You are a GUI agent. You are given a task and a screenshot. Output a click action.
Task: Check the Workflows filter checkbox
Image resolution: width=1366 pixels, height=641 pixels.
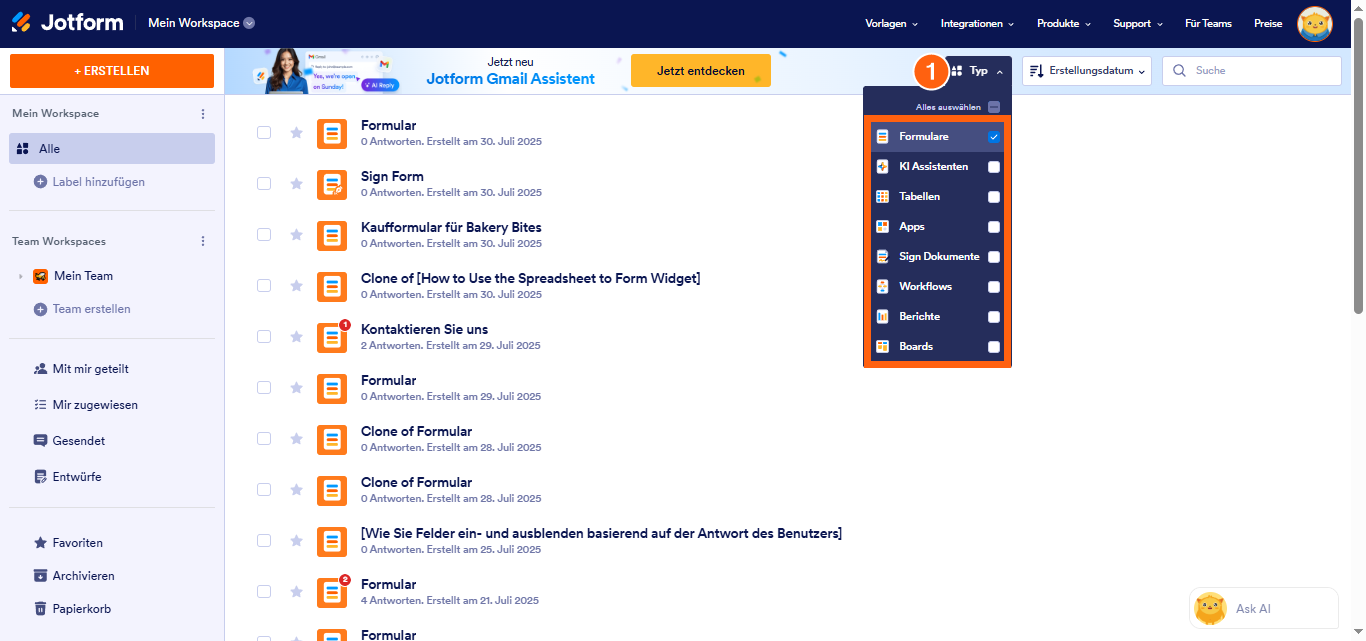coord(994,287)
